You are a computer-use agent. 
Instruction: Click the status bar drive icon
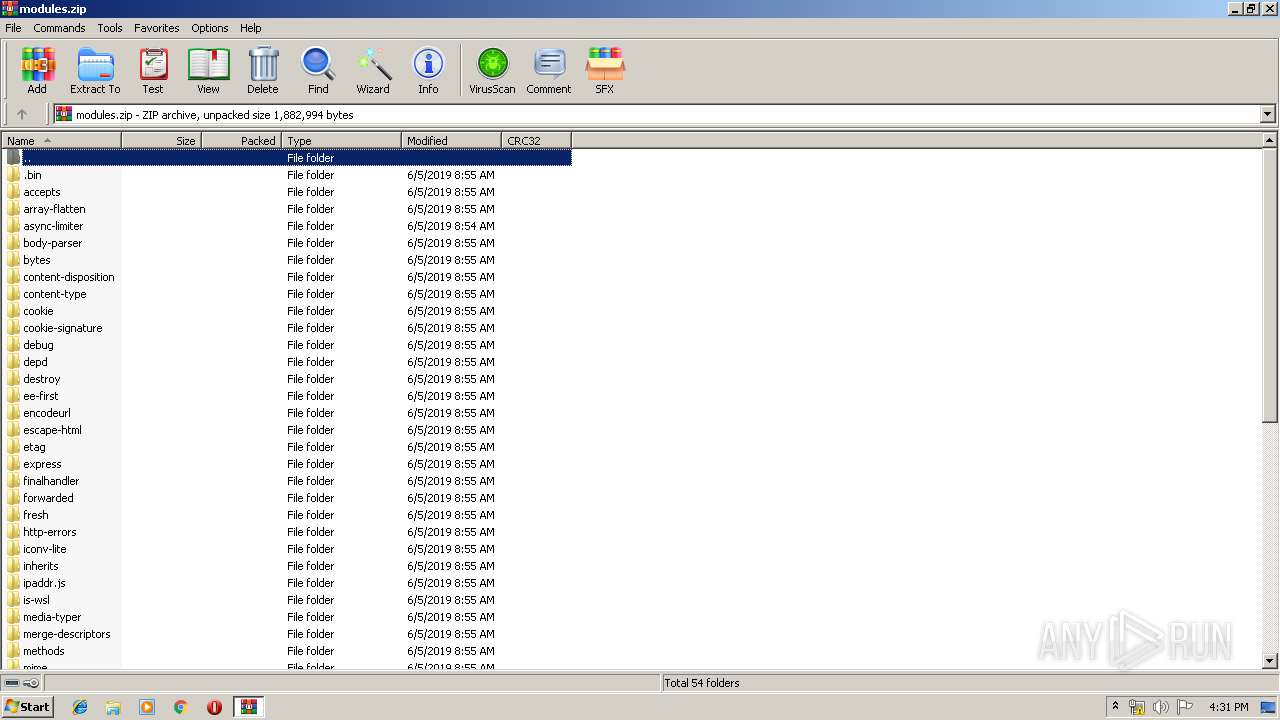(12, 683)
